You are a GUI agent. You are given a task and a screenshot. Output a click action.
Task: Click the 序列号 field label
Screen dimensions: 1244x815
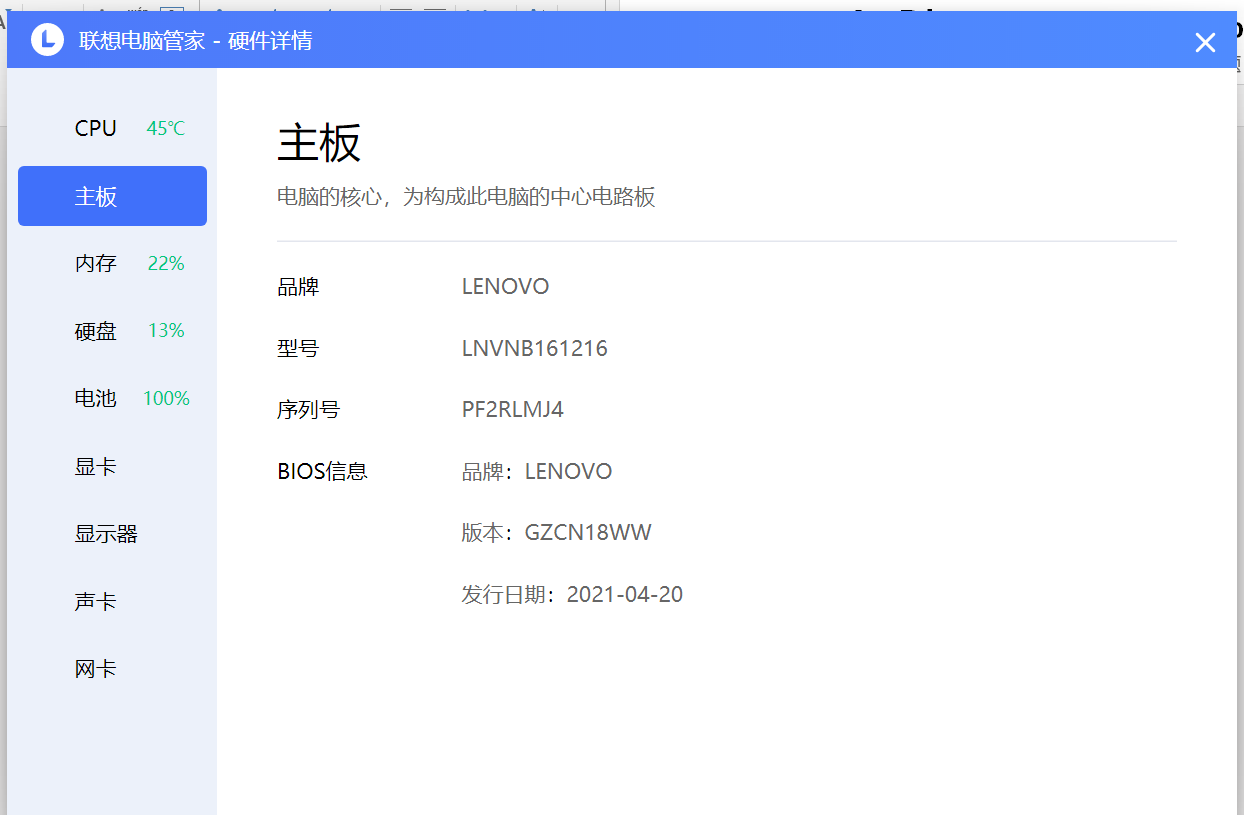point(308,410)
